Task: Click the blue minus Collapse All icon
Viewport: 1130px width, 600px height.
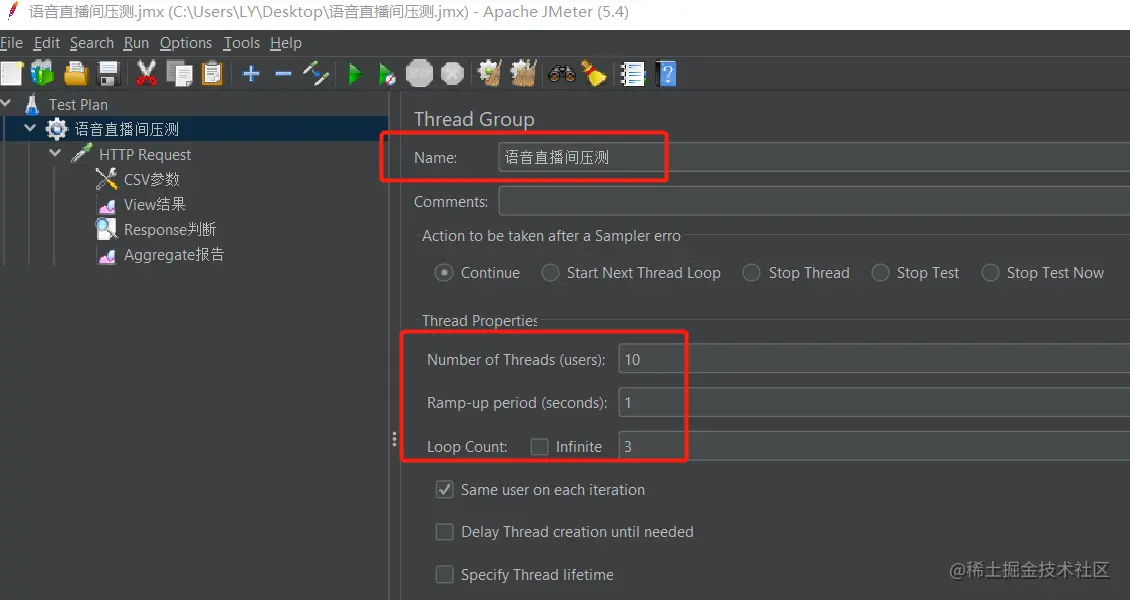Action: (283, 73)
